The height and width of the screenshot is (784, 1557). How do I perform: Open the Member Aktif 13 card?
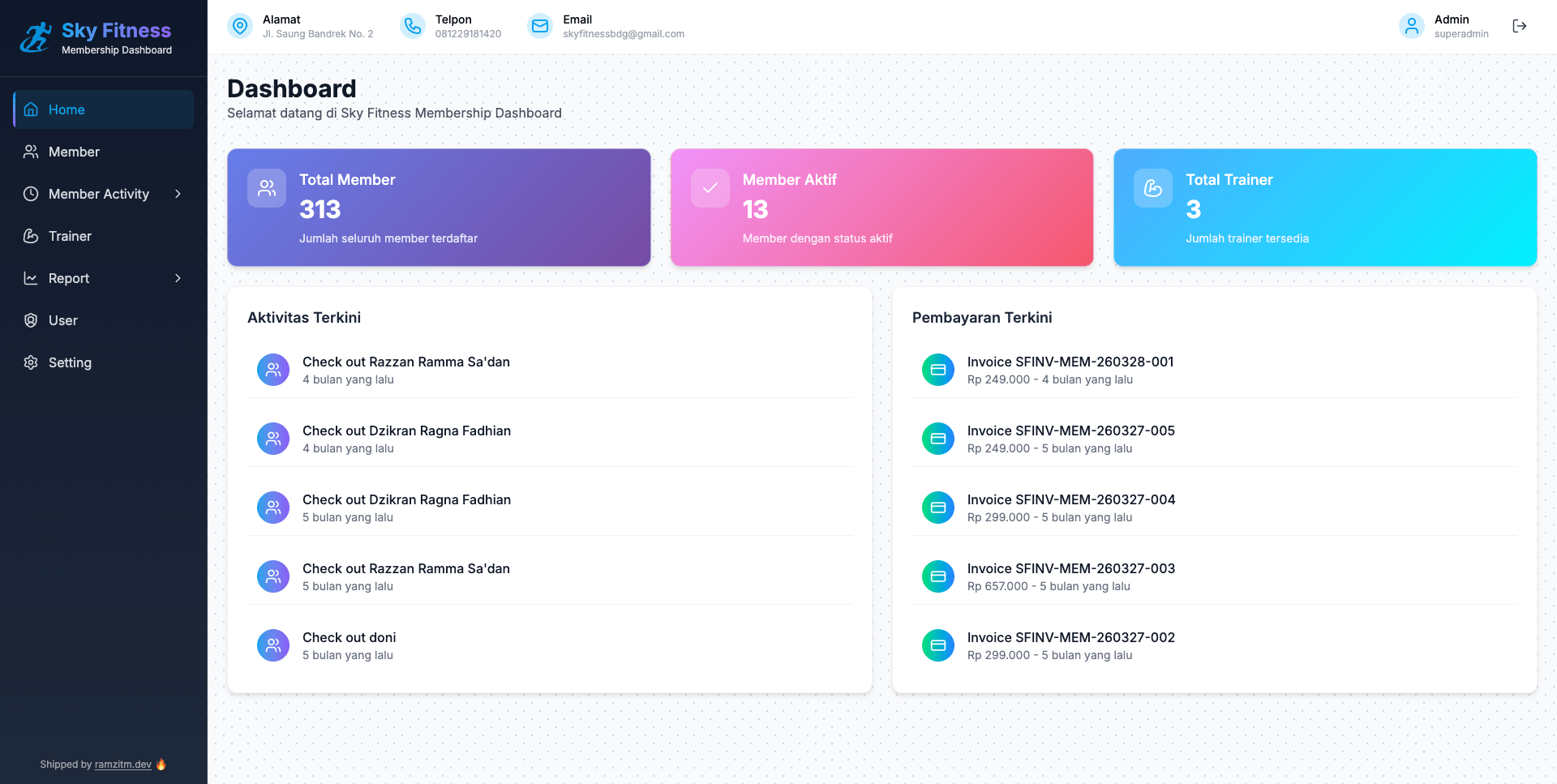coord(881,208)
